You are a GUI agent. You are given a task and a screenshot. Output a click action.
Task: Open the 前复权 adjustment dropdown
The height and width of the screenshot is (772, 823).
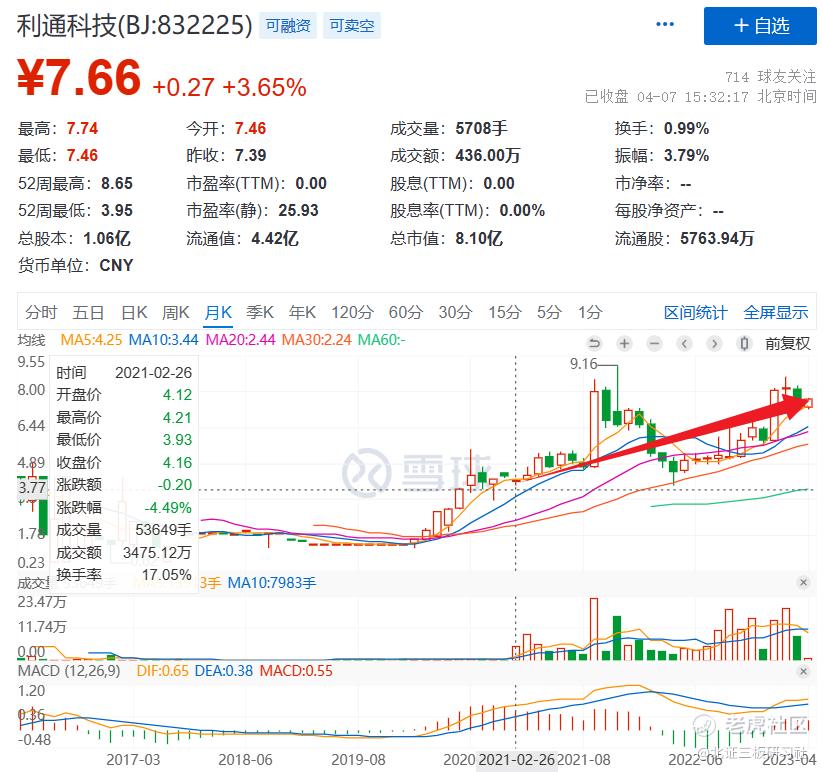pos(787,344)
